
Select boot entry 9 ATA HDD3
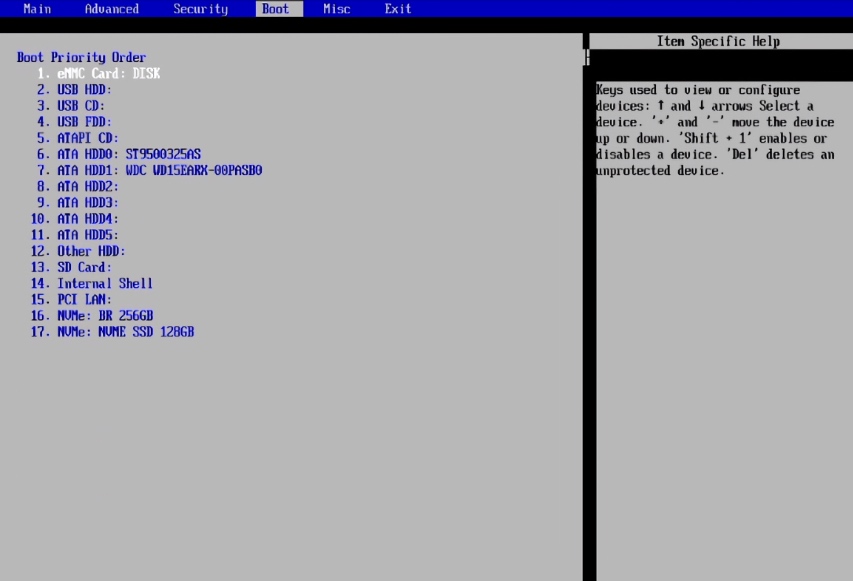78,203
